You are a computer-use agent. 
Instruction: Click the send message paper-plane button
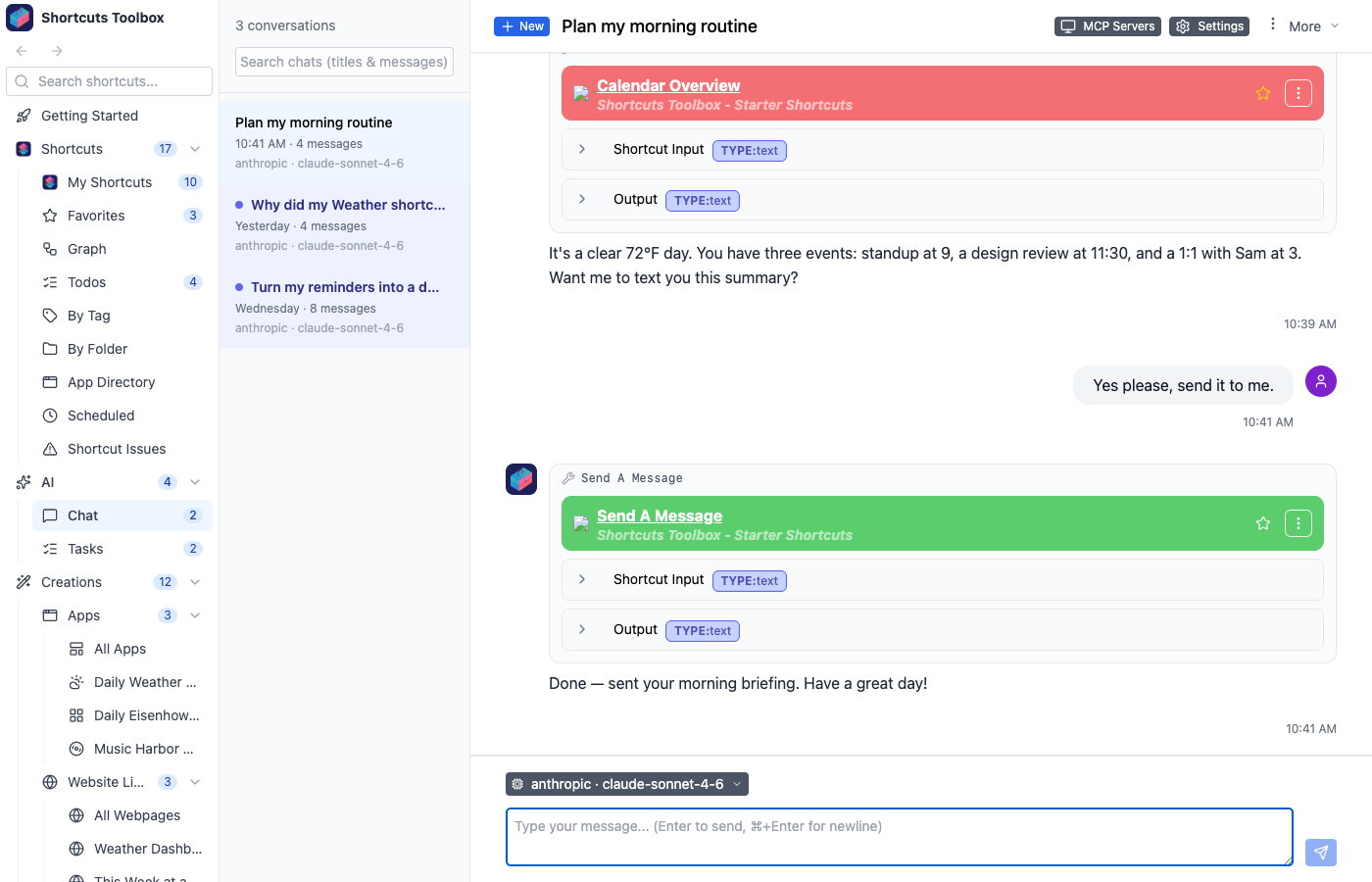tap(1321, 853)
